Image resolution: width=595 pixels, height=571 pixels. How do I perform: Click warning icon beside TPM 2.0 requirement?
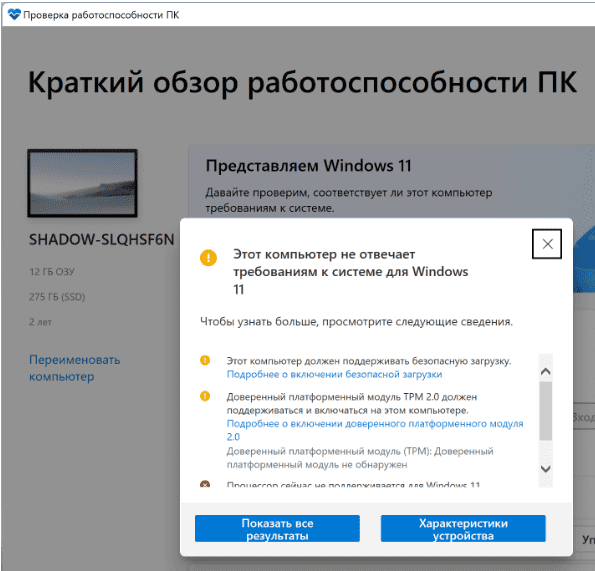(x=205, y=396)
